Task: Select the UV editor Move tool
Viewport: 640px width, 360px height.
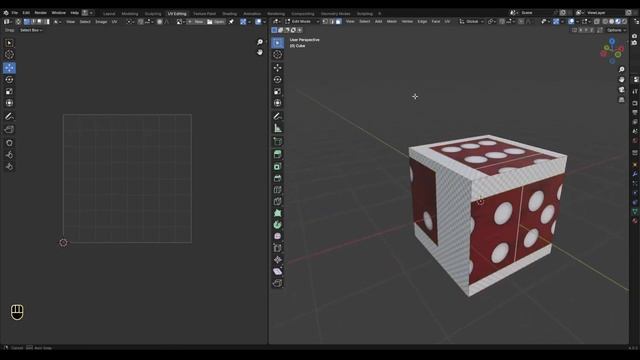Action: (9, 68)
